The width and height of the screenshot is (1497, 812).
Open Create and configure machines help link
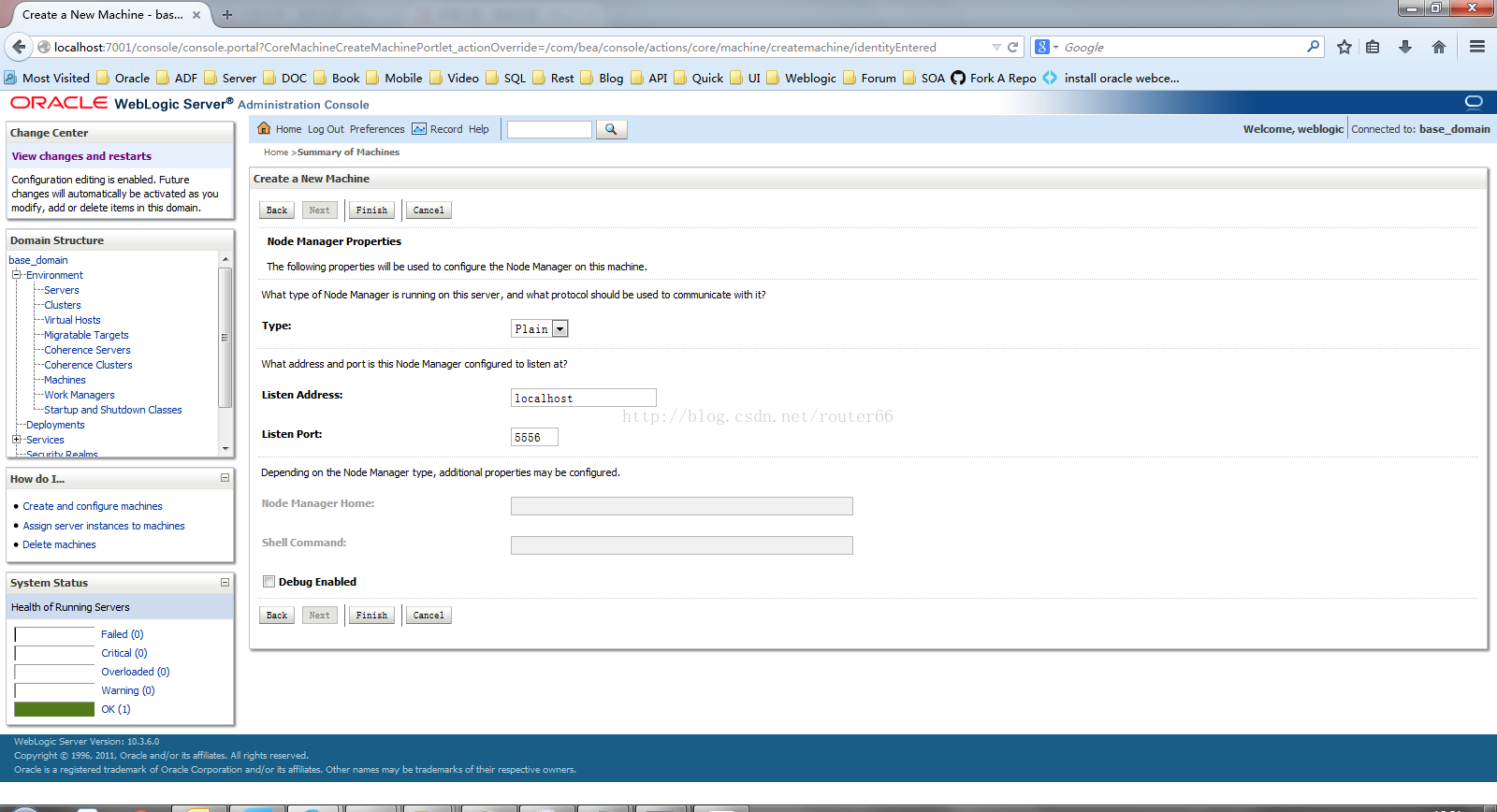(93, 506)
